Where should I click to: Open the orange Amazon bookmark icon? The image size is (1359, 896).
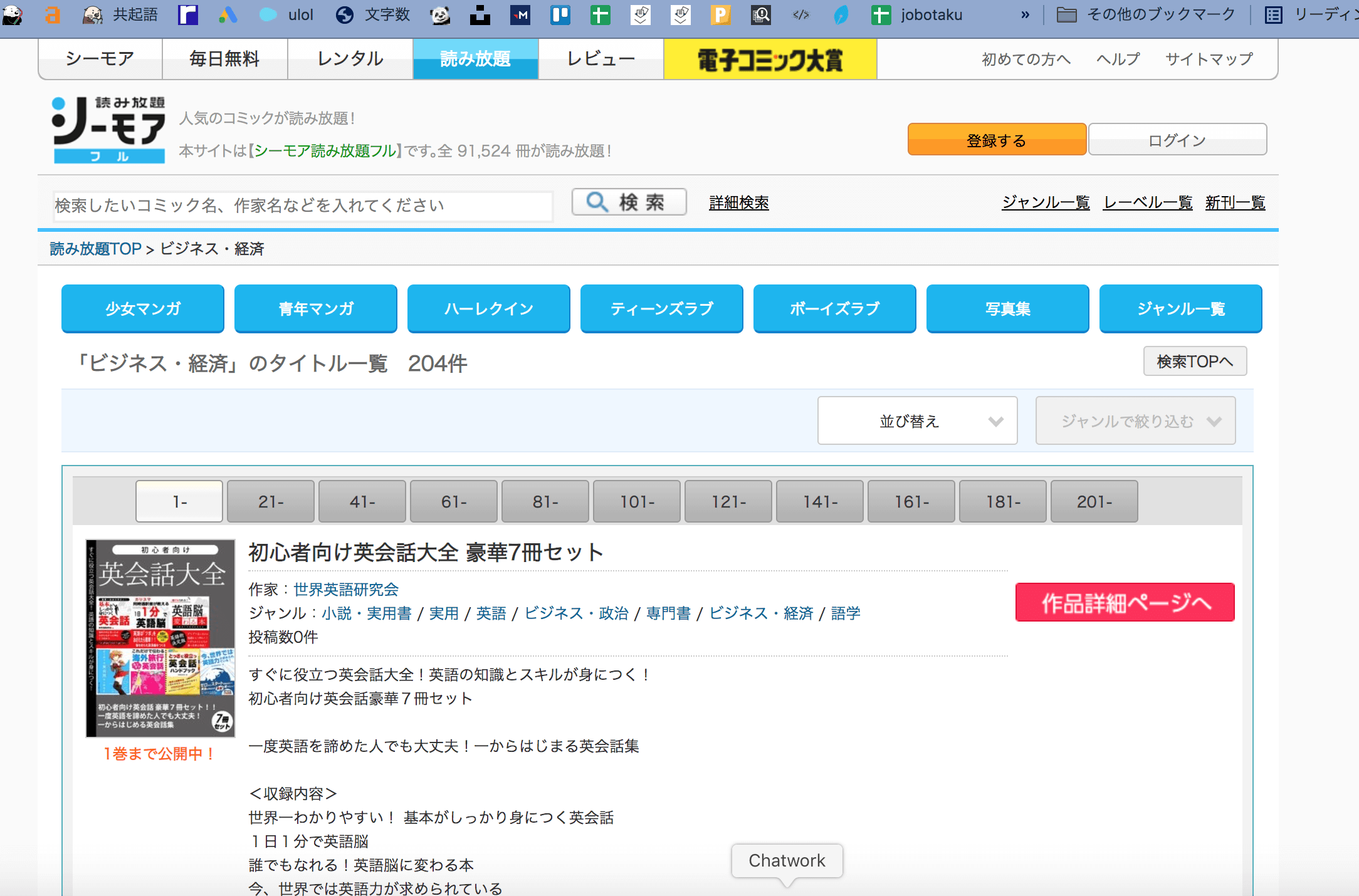pyautogui.click(x=53, y=14)
